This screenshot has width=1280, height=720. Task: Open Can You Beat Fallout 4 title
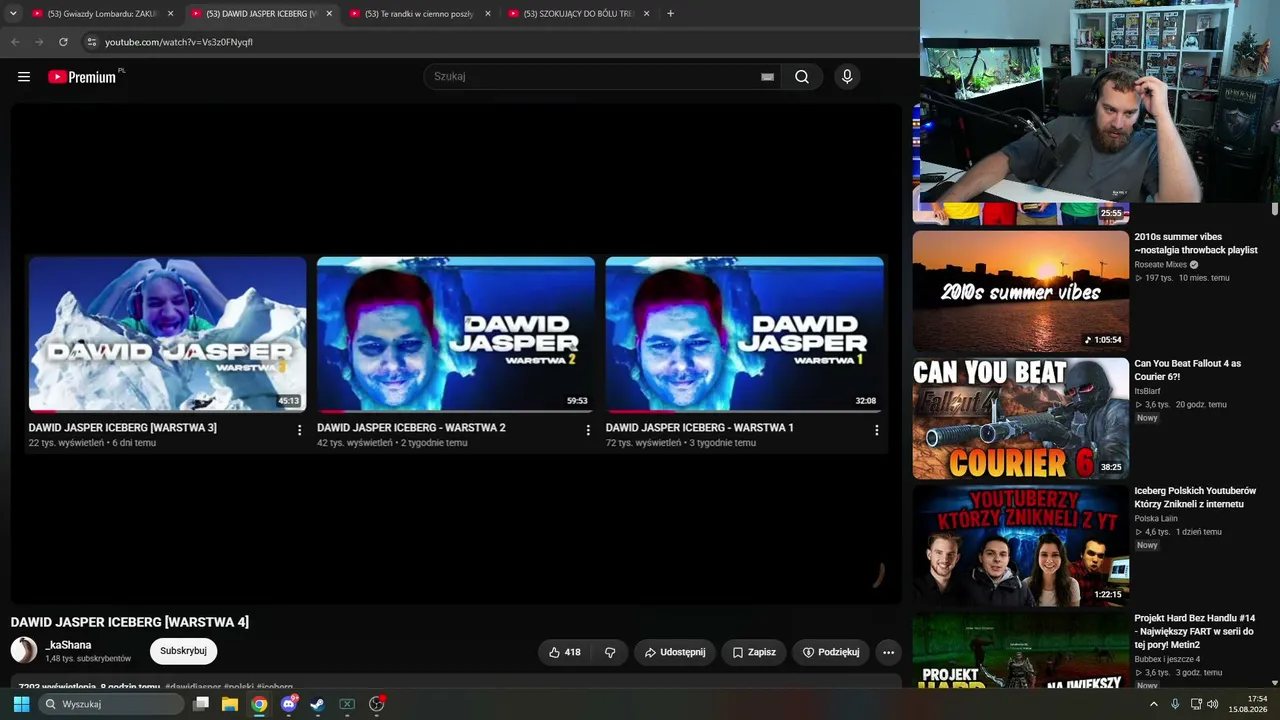[x=1188, y=370]
